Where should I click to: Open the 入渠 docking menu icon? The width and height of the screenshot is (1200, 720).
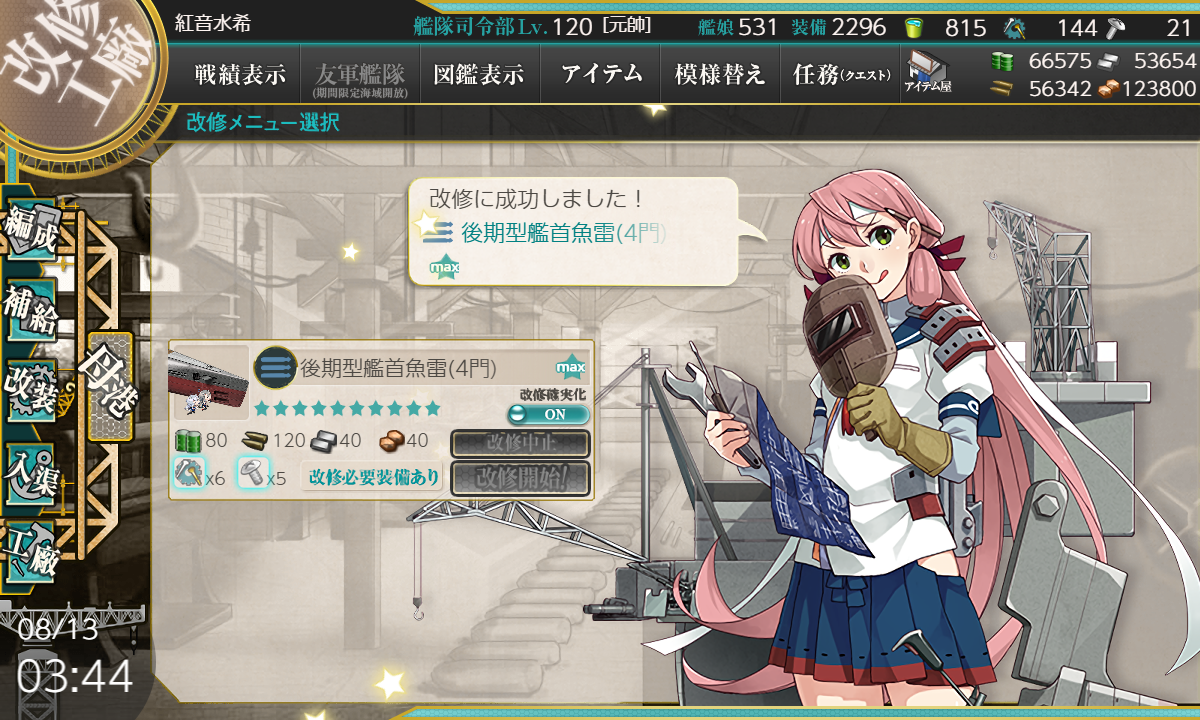click(28, 471)
